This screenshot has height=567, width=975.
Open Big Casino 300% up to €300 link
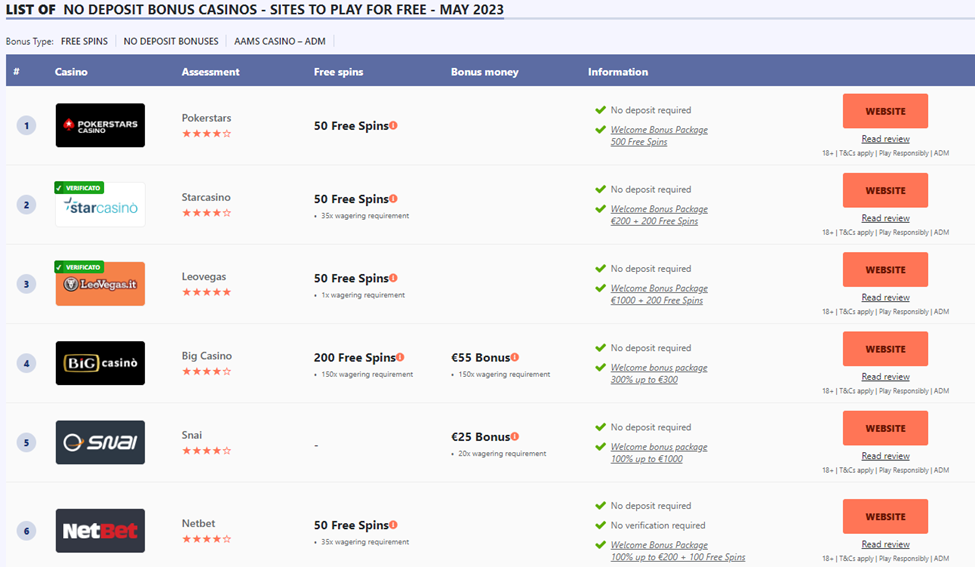pyautogui.click(x=659, y=374)
